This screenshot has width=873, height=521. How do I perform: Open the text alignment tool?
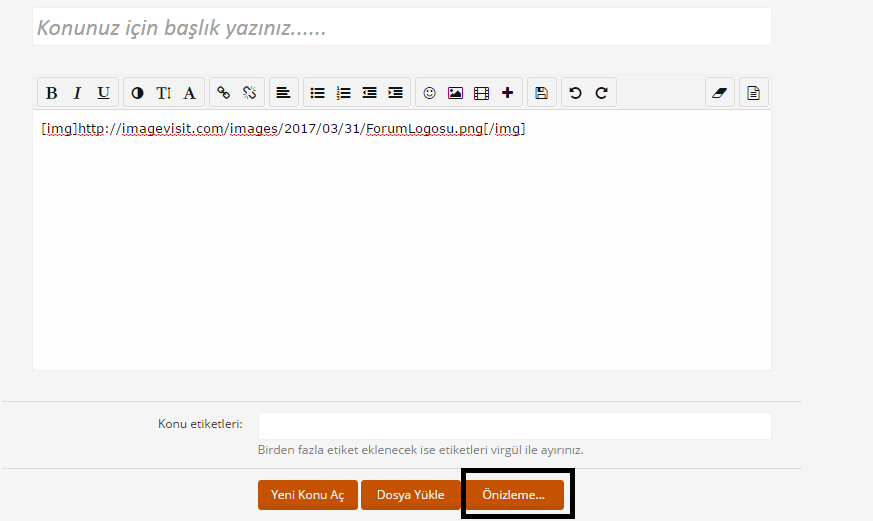pos(283,93)
